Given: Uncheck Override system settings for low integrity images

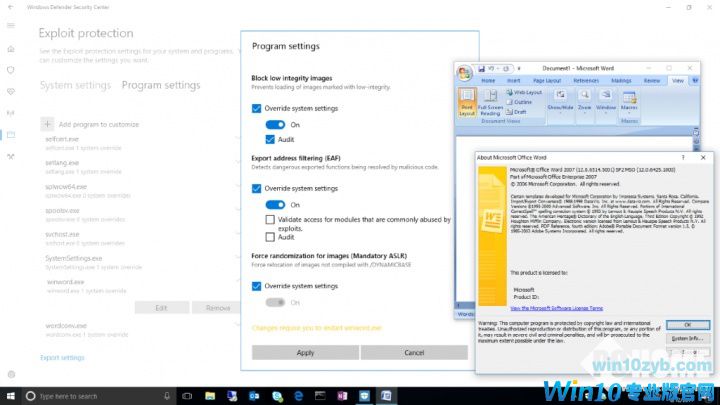Looking at the screenshot, I should tap(257, 106).
